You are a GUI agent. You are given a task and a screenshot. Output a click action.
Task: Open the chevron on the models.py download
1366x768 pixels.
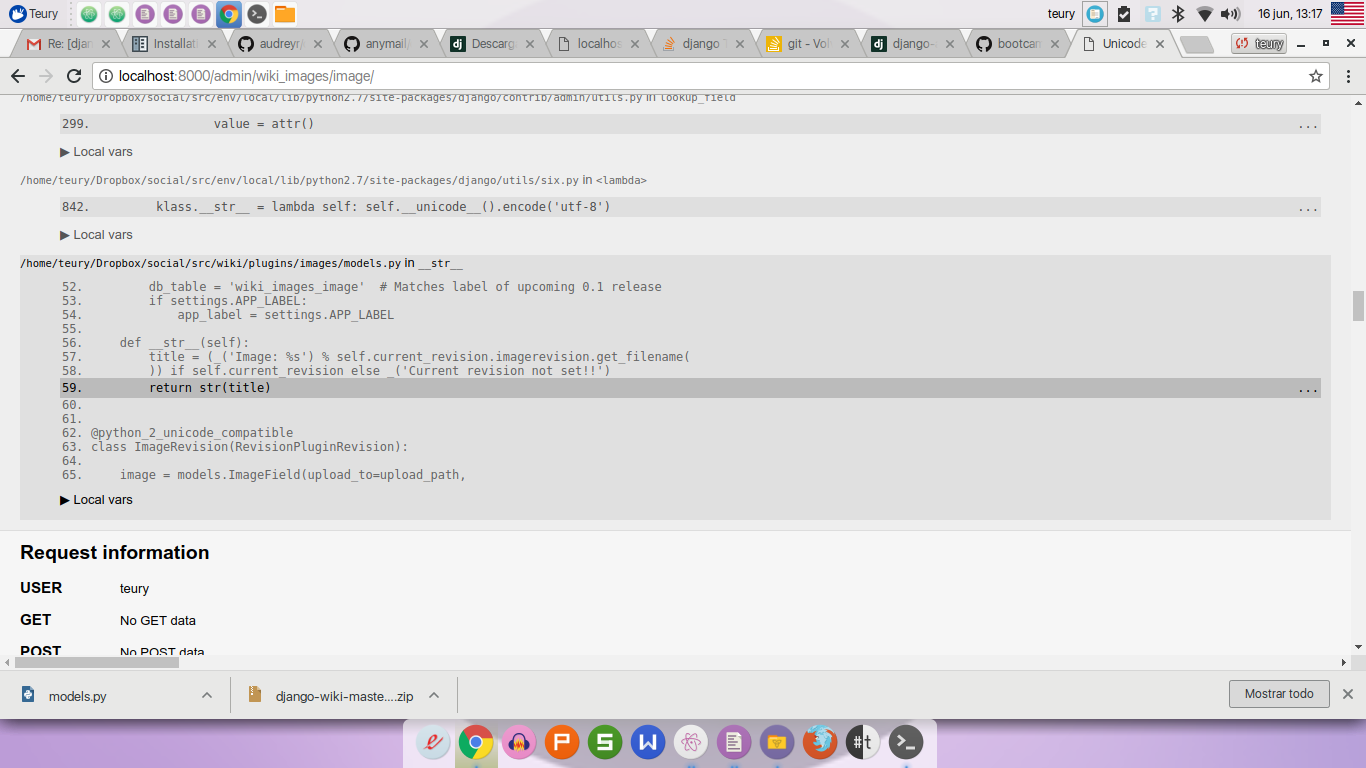207,694
